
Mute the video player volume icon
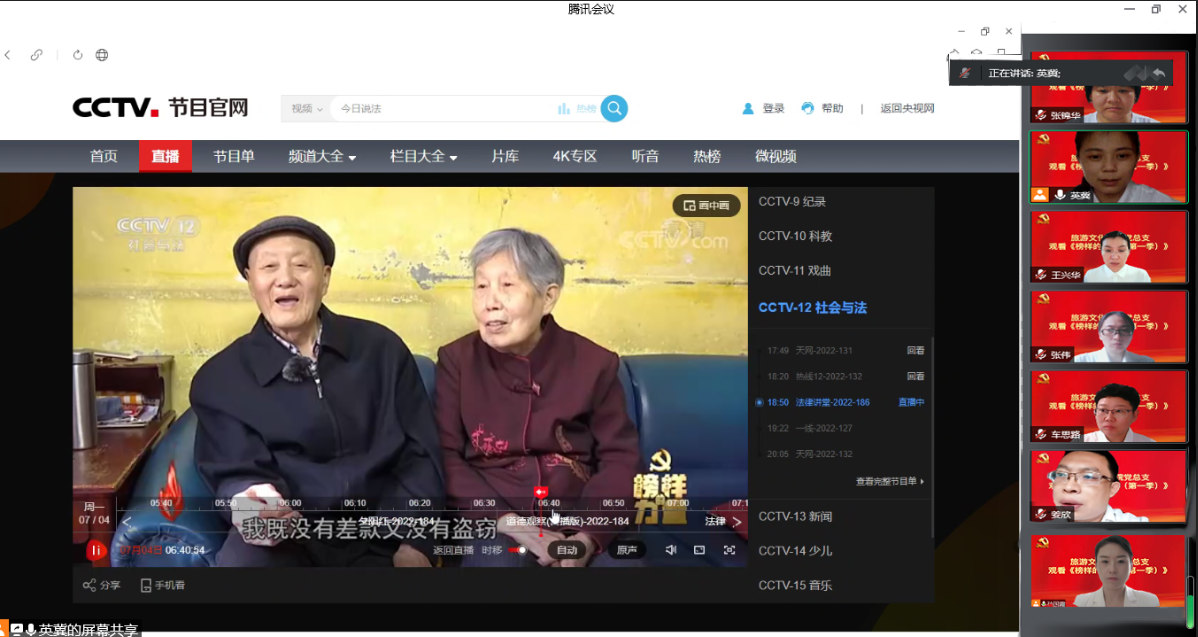click(x=671, y=550)
